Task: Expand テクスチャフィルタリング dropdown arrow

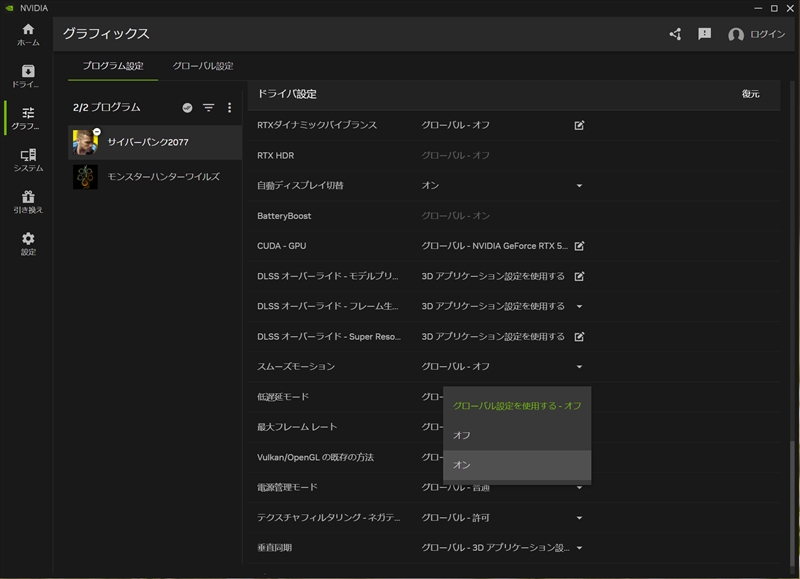Action: [x=579, y=518]
